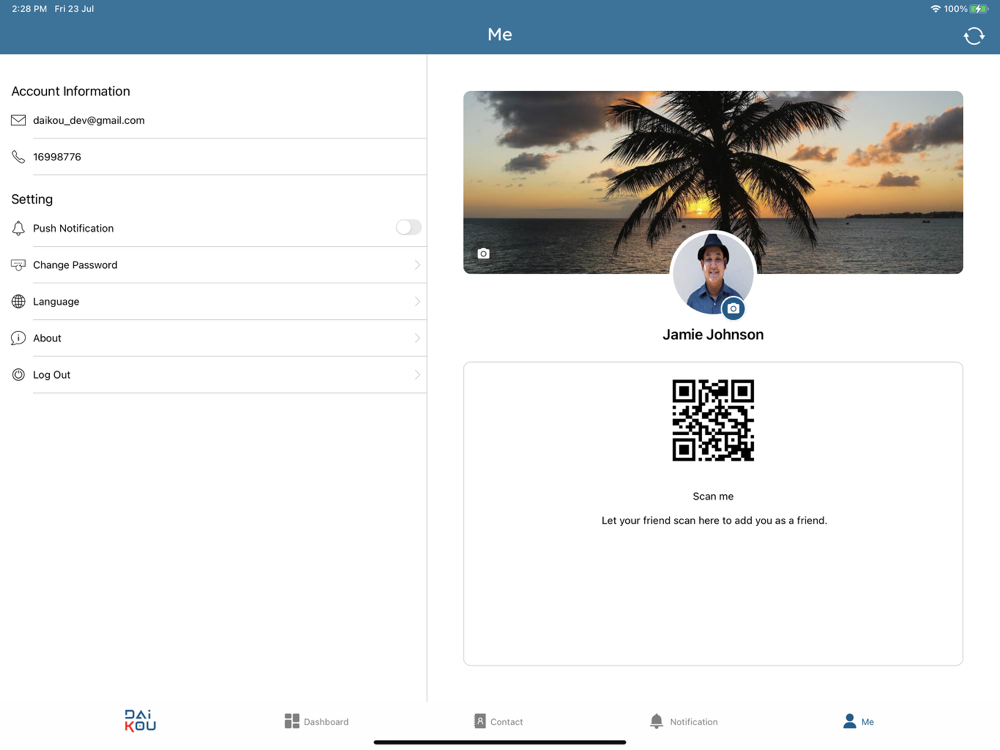Click the phone number 16998776
Screen dimensions: 1000x750
coord(57,157)
